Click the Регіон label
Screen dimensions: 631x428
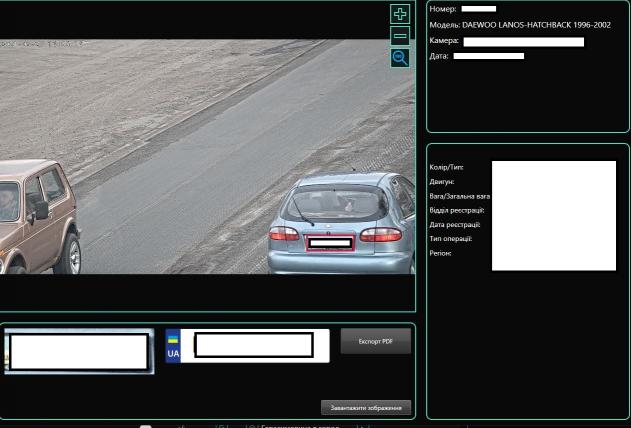(x=440, y=254)
